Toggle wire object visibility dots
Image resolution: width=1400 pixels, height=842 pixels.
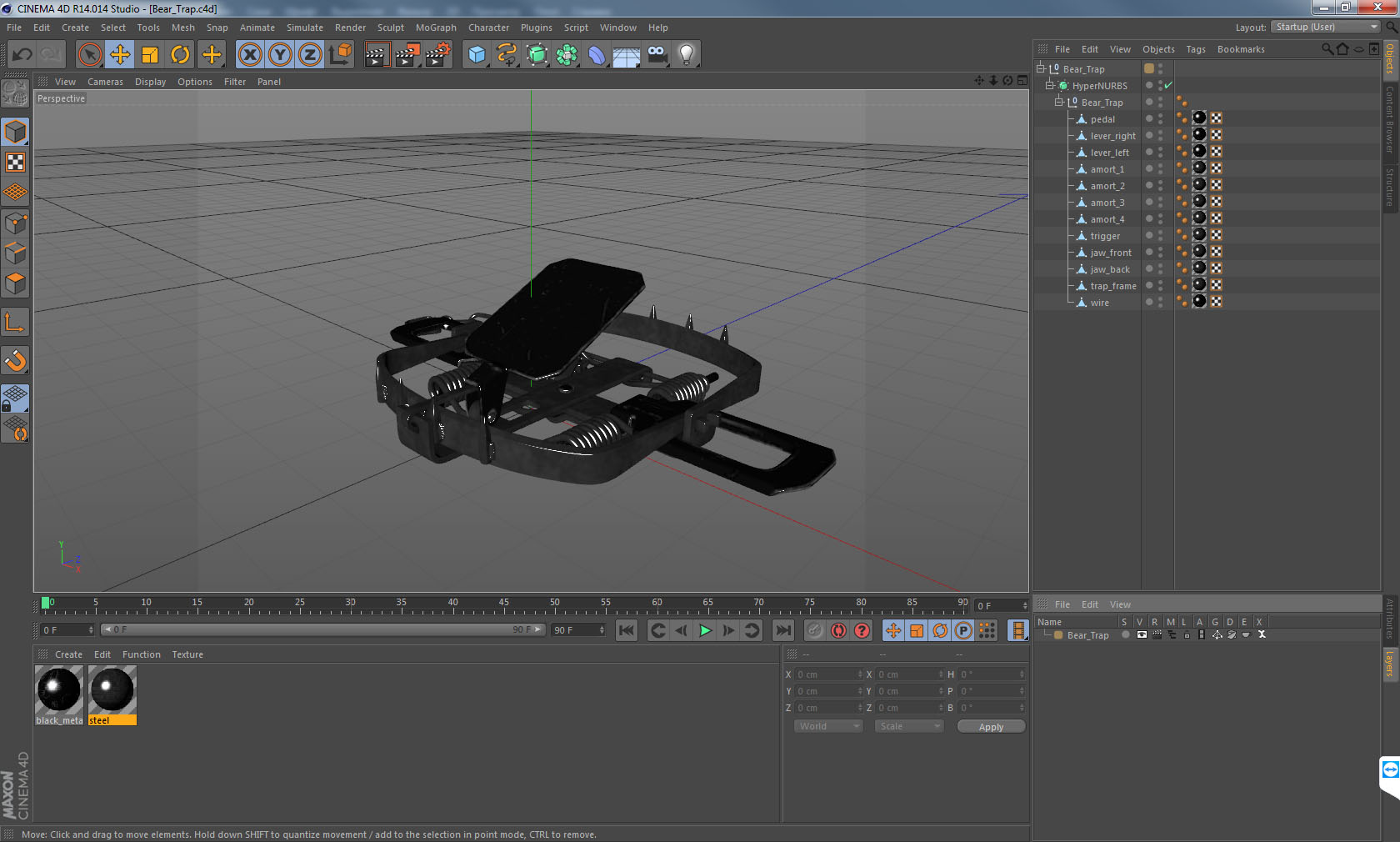(1160, 303)
